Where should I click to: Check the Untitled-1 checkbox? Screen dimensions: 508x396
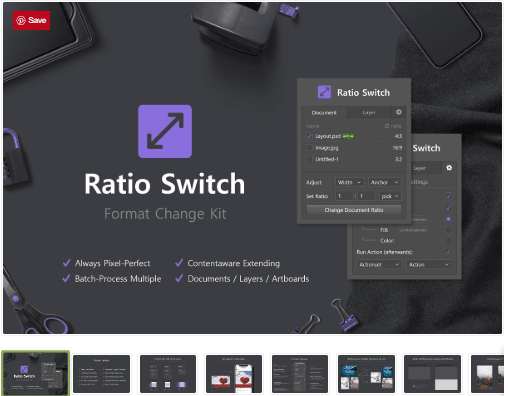click(x=309, y=159)
